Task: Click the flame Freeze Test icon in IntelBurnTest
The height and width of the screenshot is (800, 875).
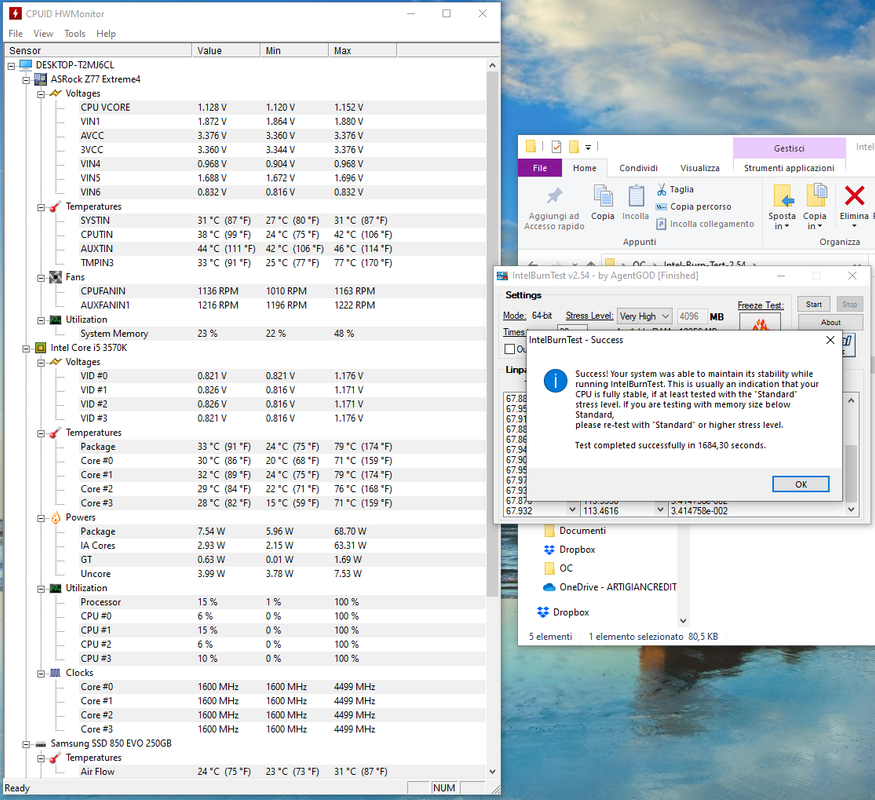Action: (759, 323)
